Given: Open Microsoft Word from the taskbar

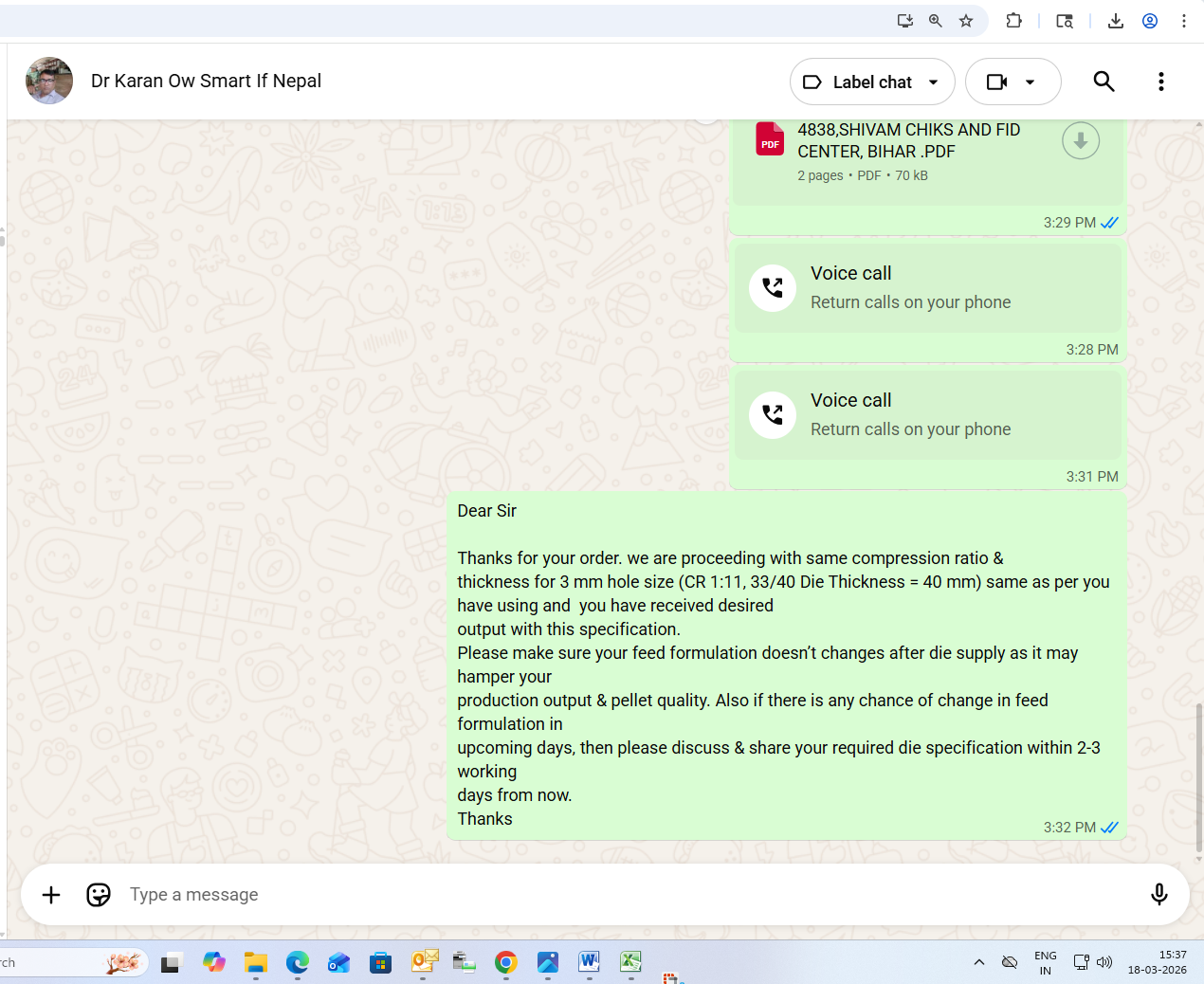Looking at the screenshot, I should coord(589,963).
